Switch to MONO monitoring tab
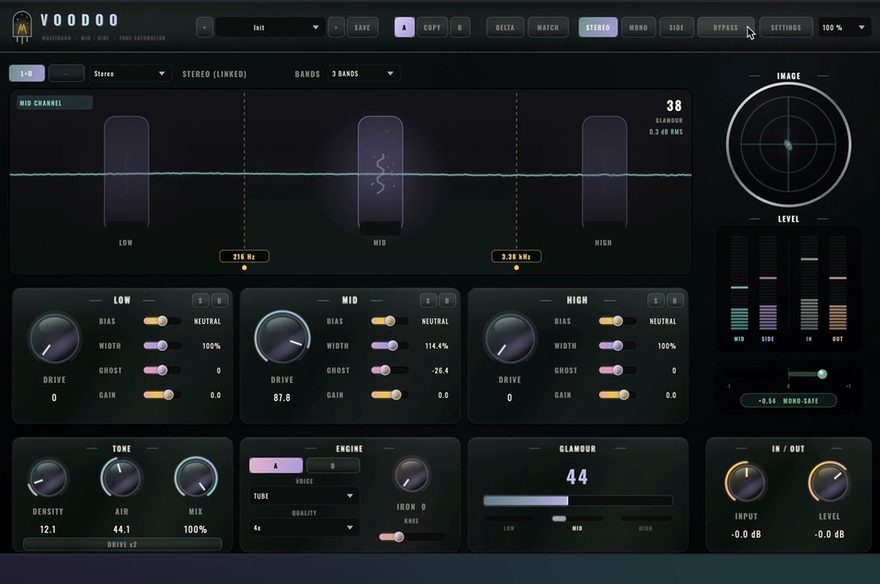Screen dimensions: 880x584 638,27
